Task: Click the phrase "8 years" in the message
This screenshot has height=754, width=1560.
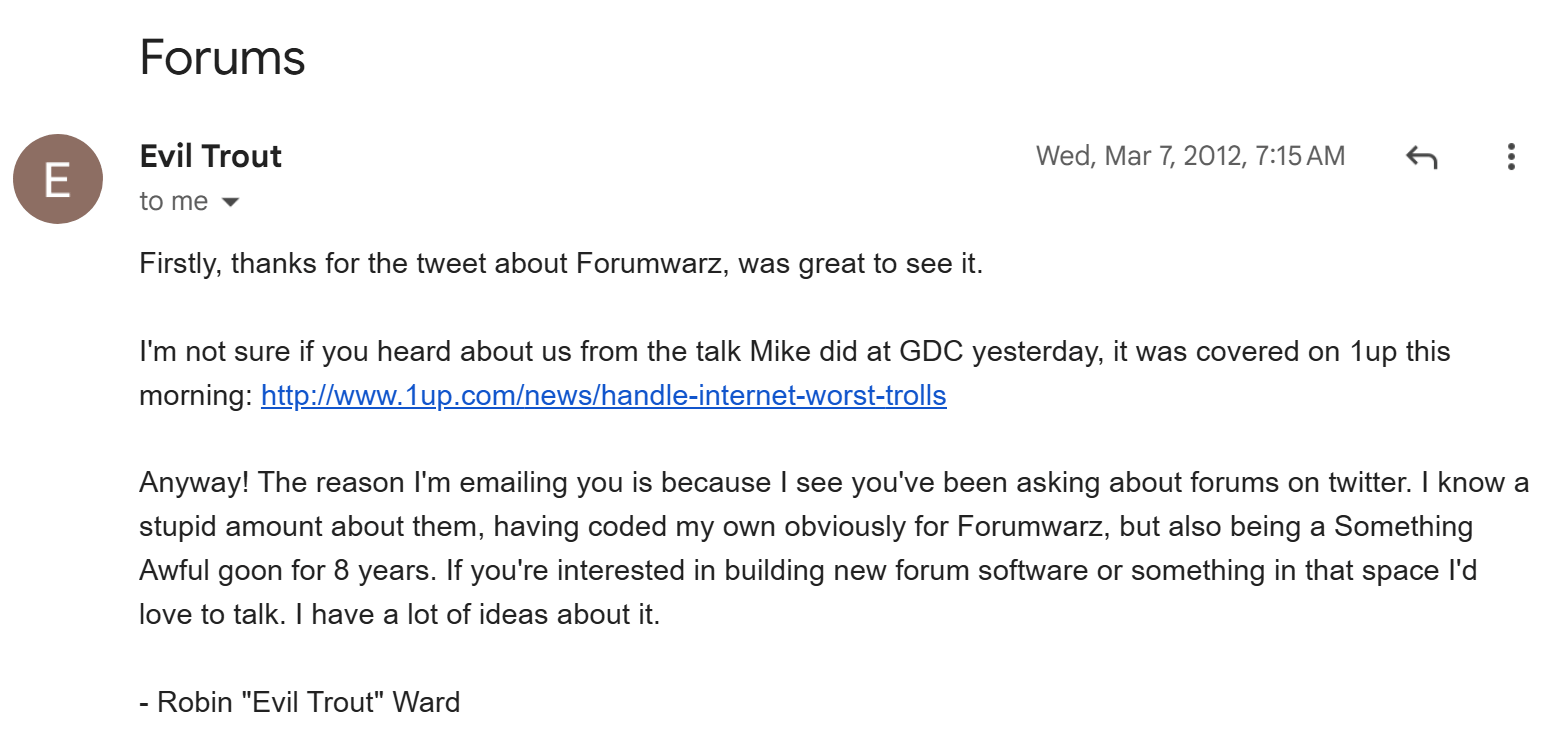Action: [375, 571]
